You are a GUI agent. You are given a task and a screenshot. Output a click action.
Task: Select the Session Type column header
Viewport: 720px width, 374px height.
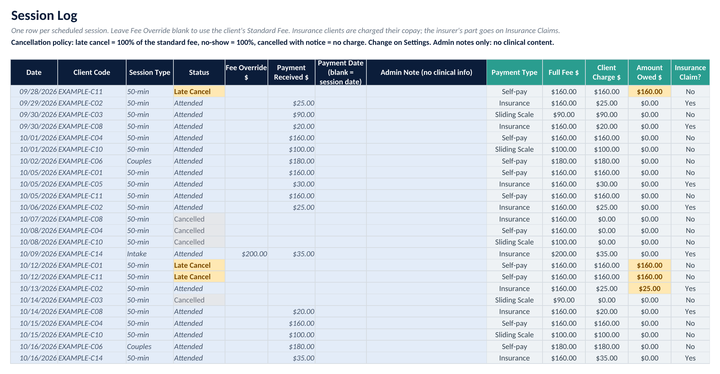150,72
